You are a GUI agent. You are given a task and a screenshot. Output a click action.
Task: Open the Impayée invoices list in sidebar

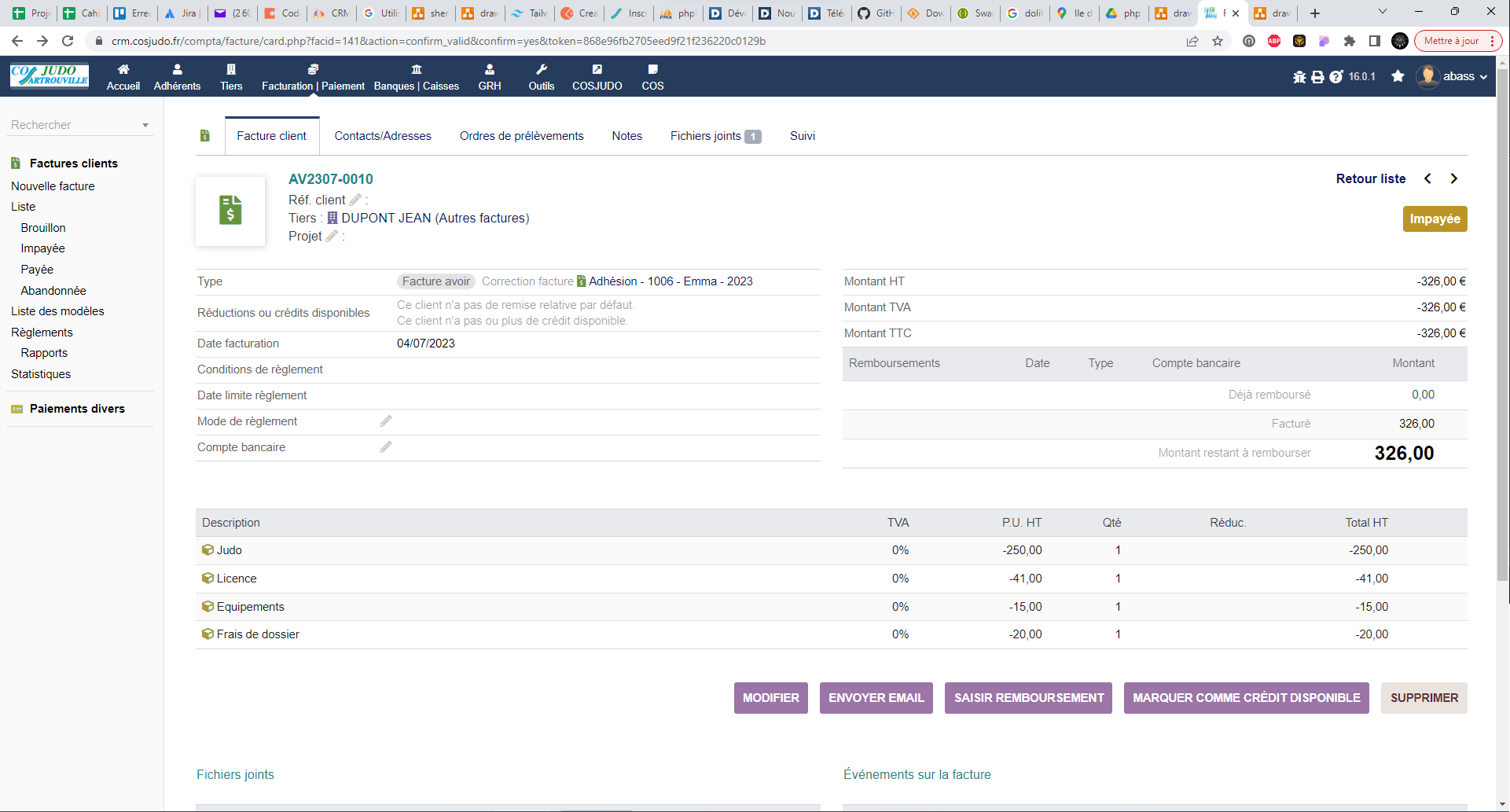(x=42, y=248)
